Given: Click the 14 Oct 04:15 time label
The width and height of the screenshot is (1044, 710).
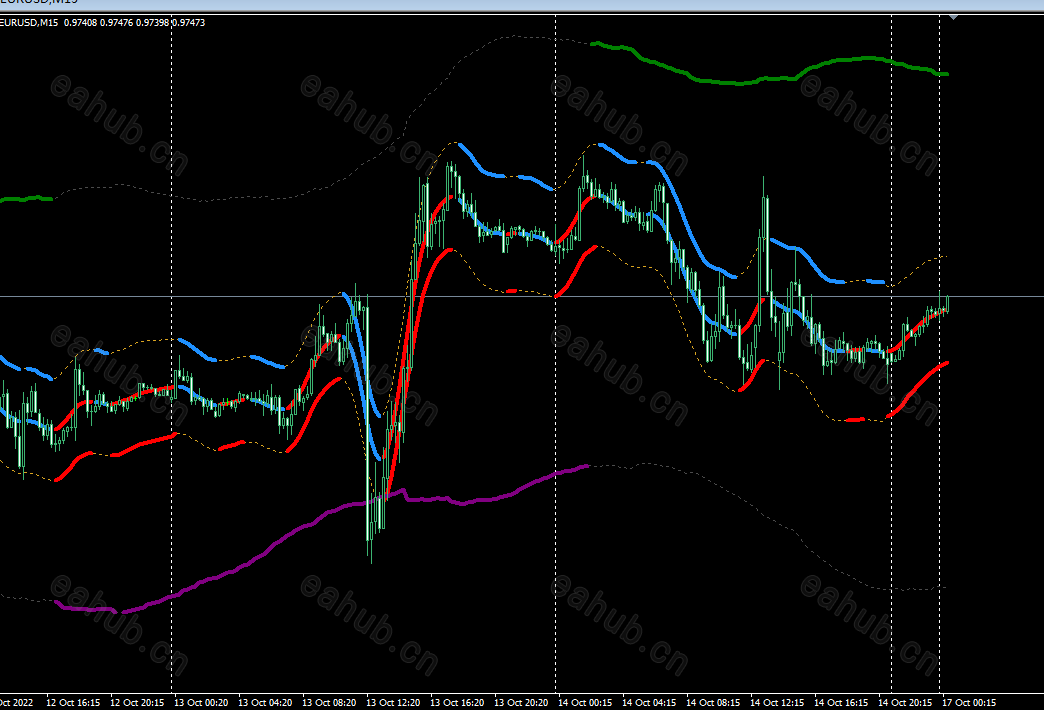Looking at the screenshot, I should point(649,703).
